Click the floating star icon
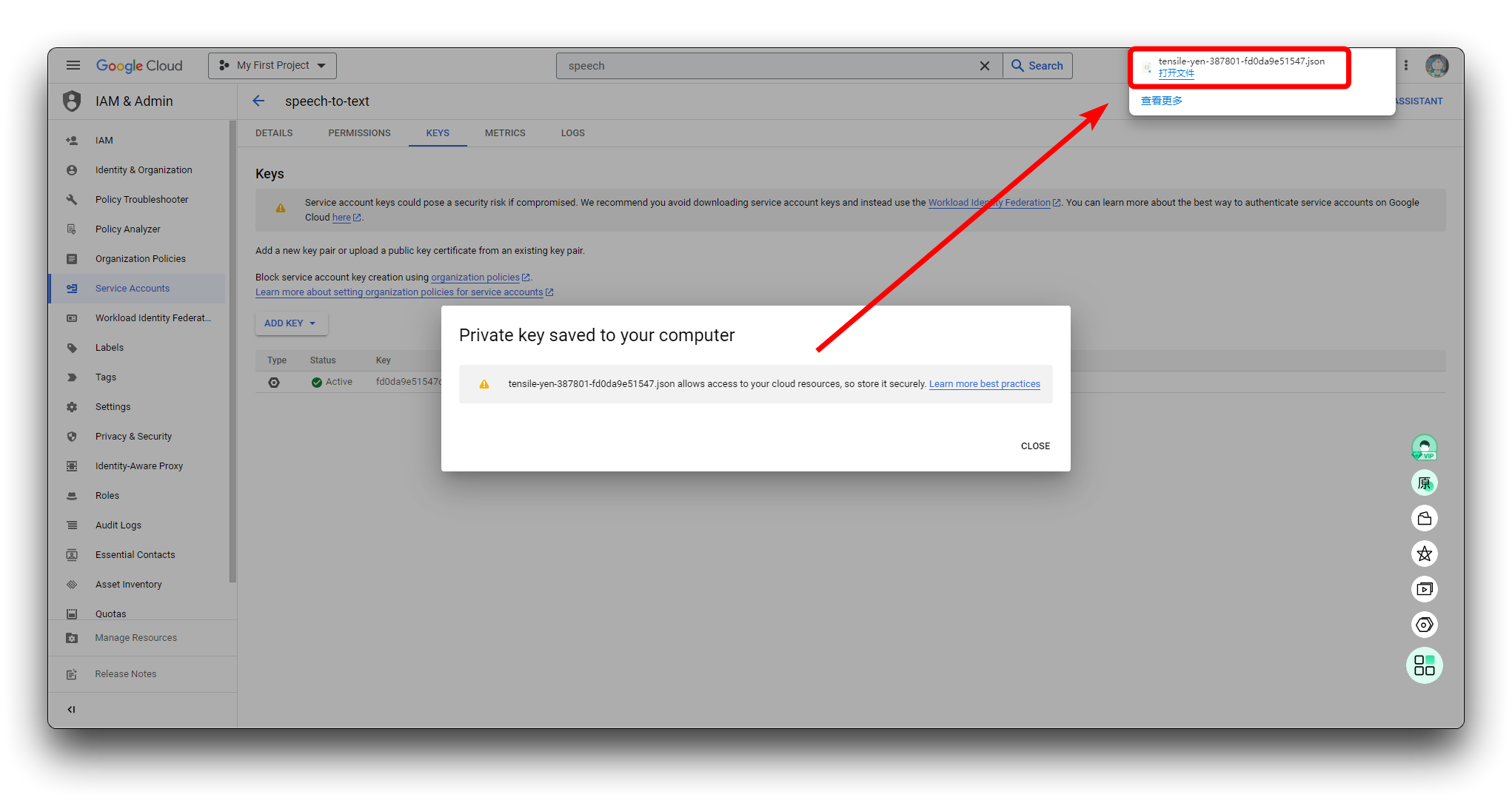This screenshot has width=1512, height=800. (1424, 554)
